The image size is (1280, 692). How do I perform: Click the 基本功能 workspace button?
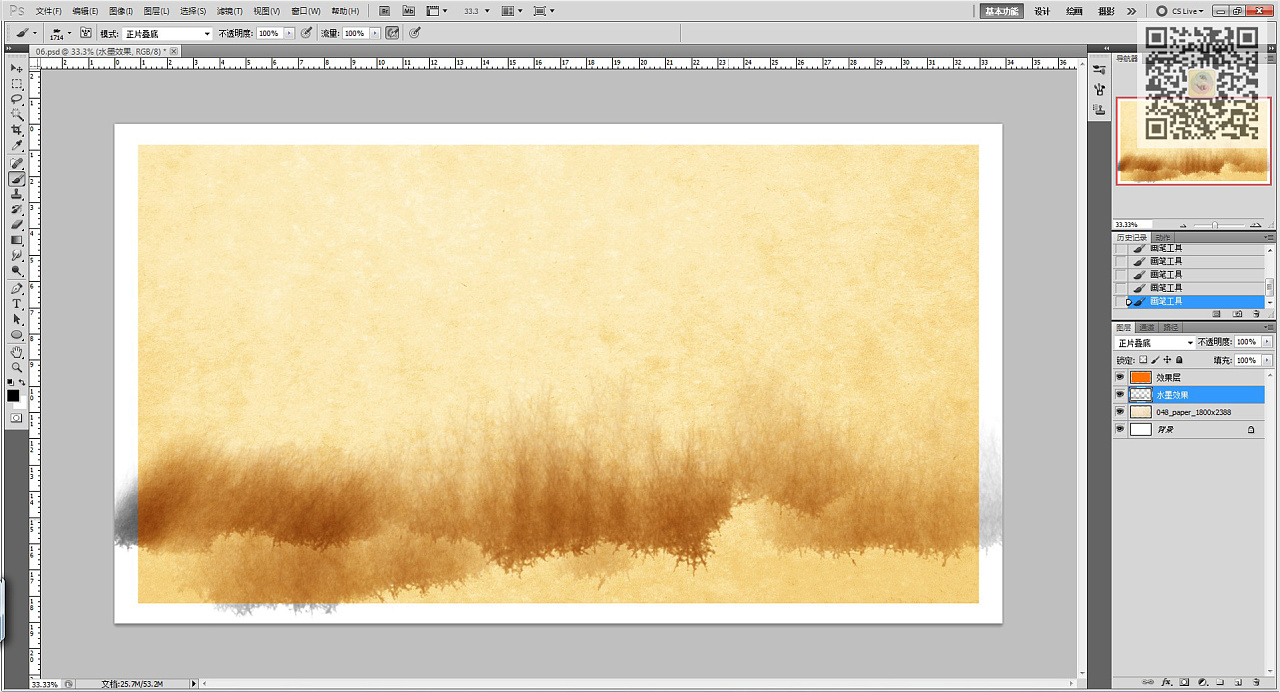[1001, 11]
